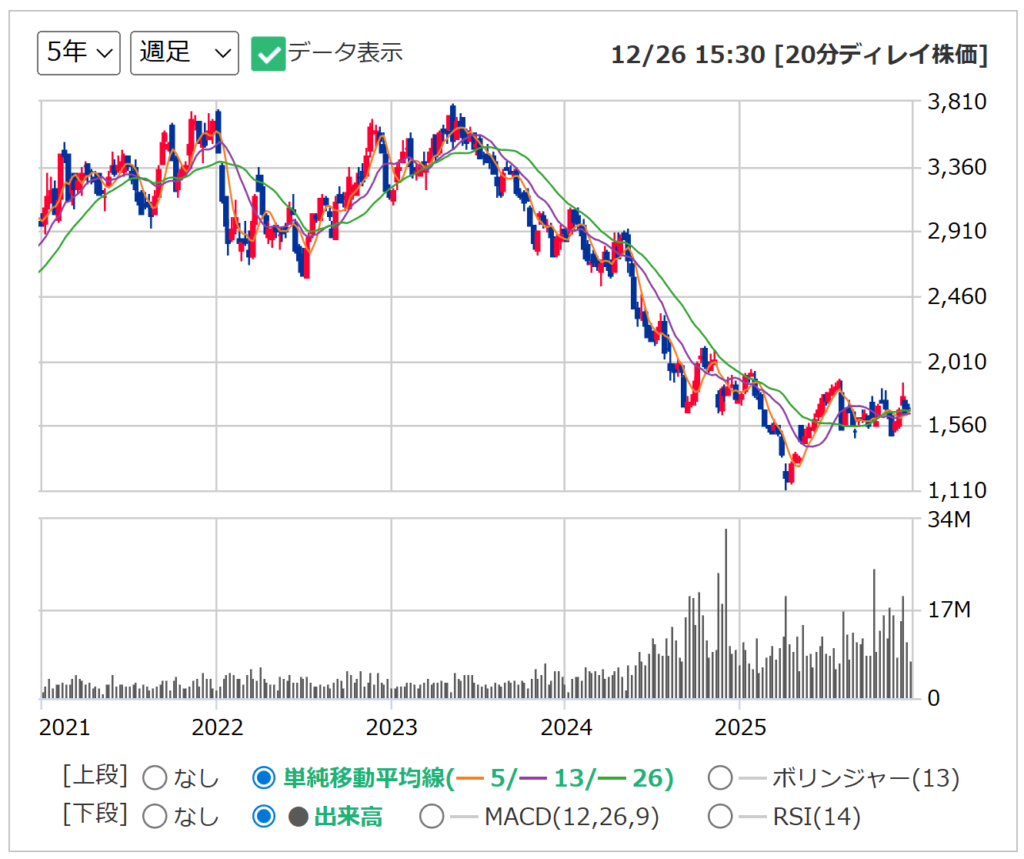
Task: Open the 5年 period dropdown
Action: pyautogui.click(x=79, y=53)
